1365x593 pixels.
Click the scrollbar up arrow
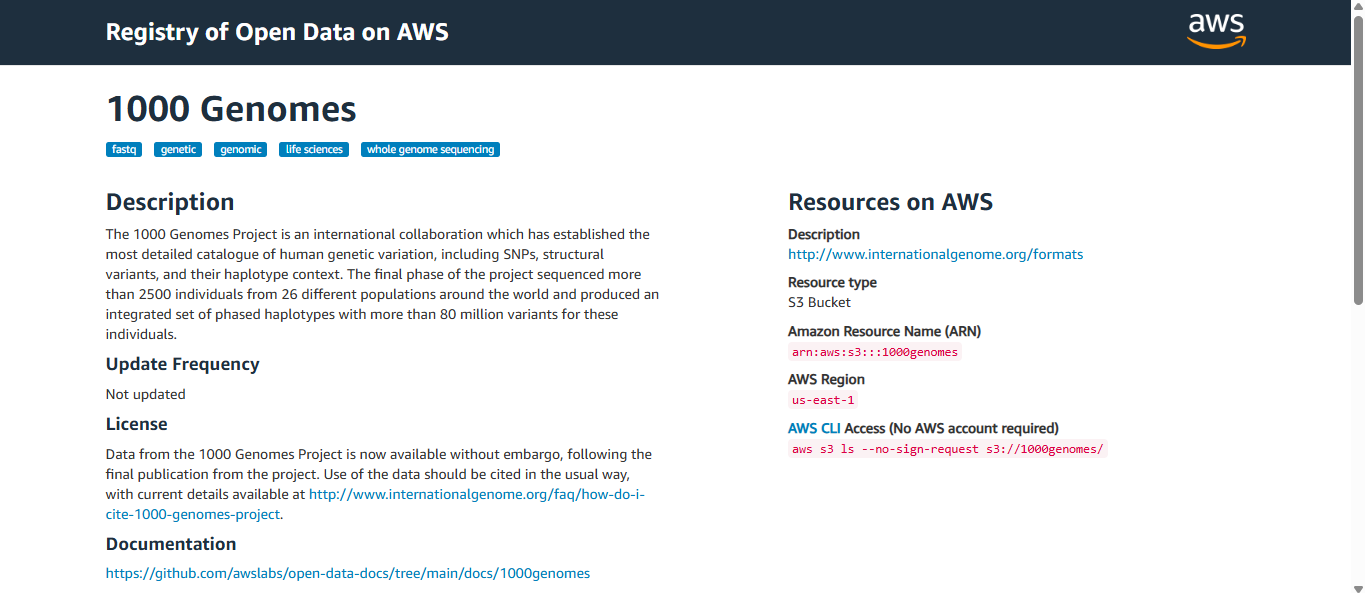point(1357,7)
